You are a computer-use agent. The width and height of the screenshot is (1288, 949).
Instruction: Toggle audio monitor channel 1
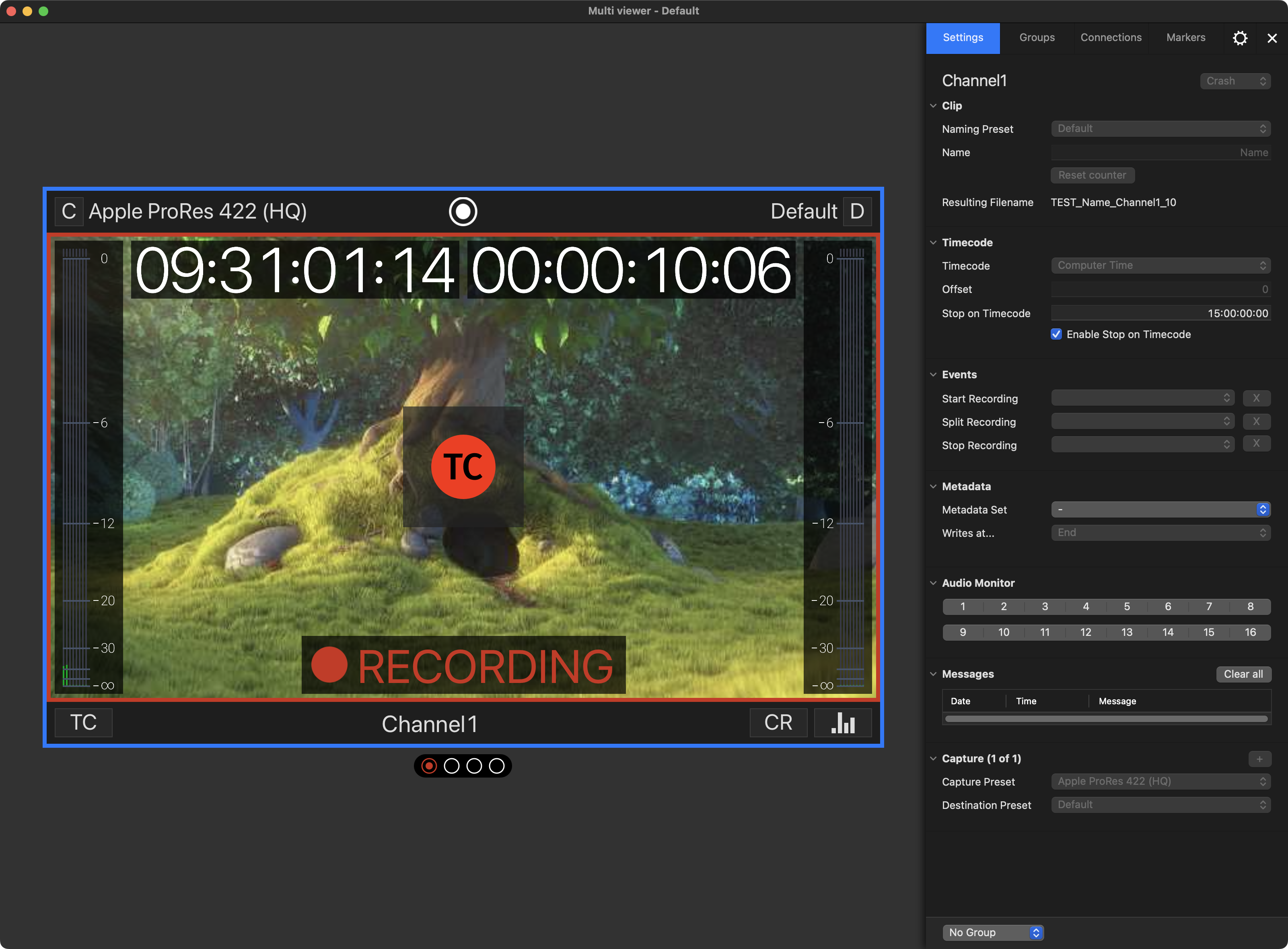coord(963,607)
